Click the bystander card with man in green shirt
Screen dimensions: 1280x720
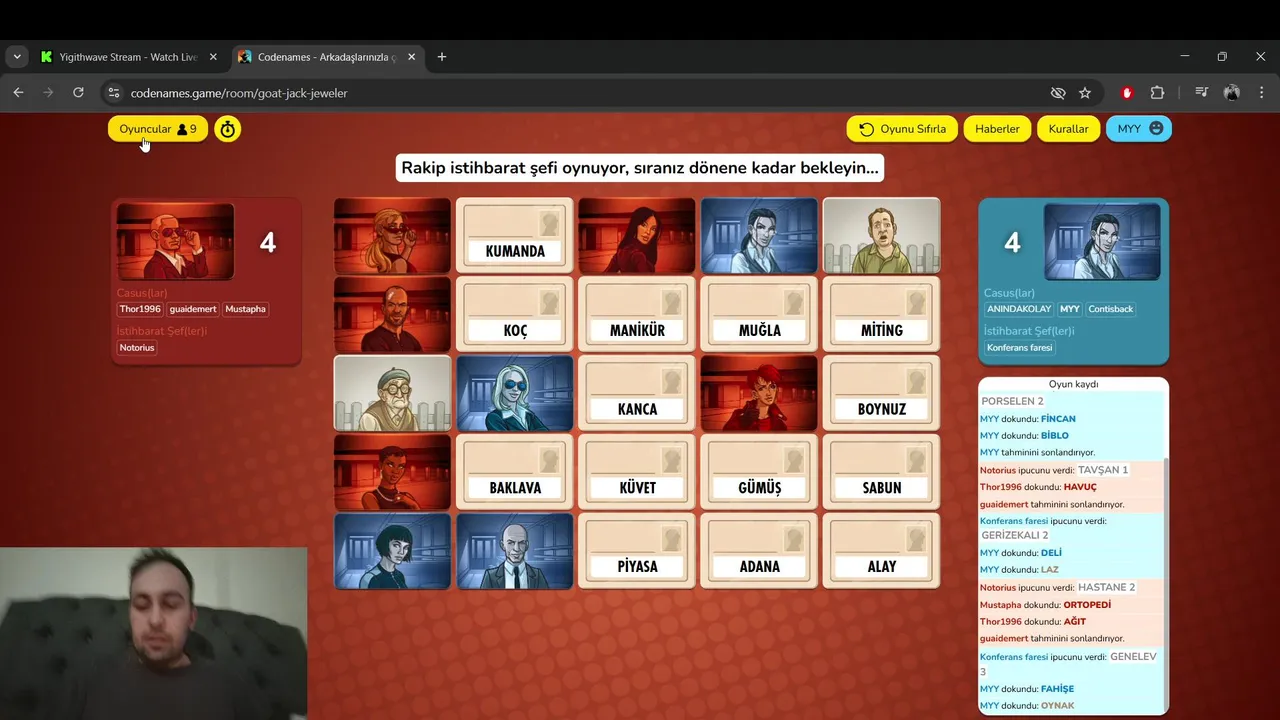(881, 236)
